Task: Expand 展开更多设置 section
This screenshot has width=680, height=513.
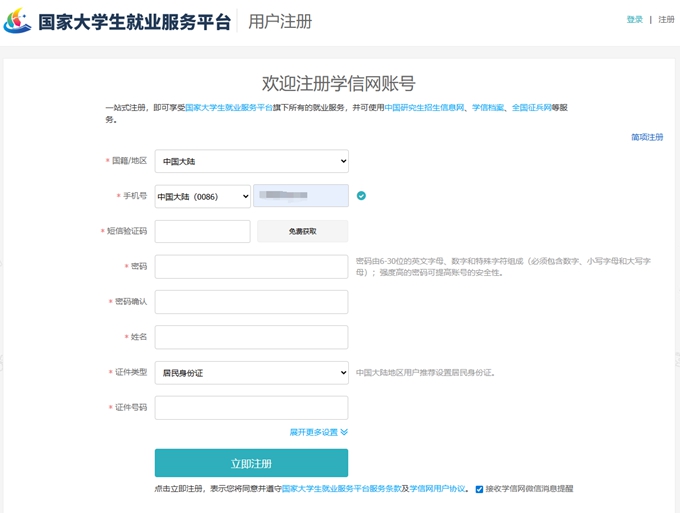Action: [x=318, y=432]
